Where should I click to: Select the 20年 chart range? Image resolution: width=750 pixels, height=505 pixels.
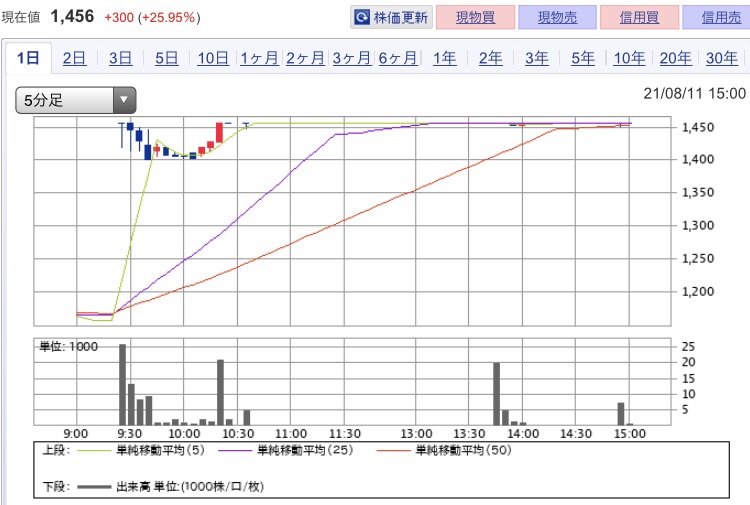point(675,58)
